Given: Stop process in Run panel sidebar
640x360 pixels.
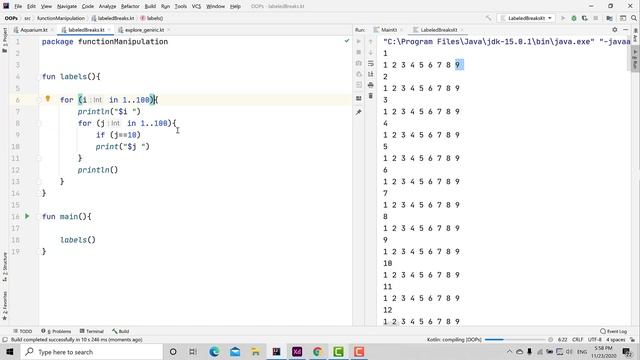Looking at the screenshot, I should click(358, 52).
